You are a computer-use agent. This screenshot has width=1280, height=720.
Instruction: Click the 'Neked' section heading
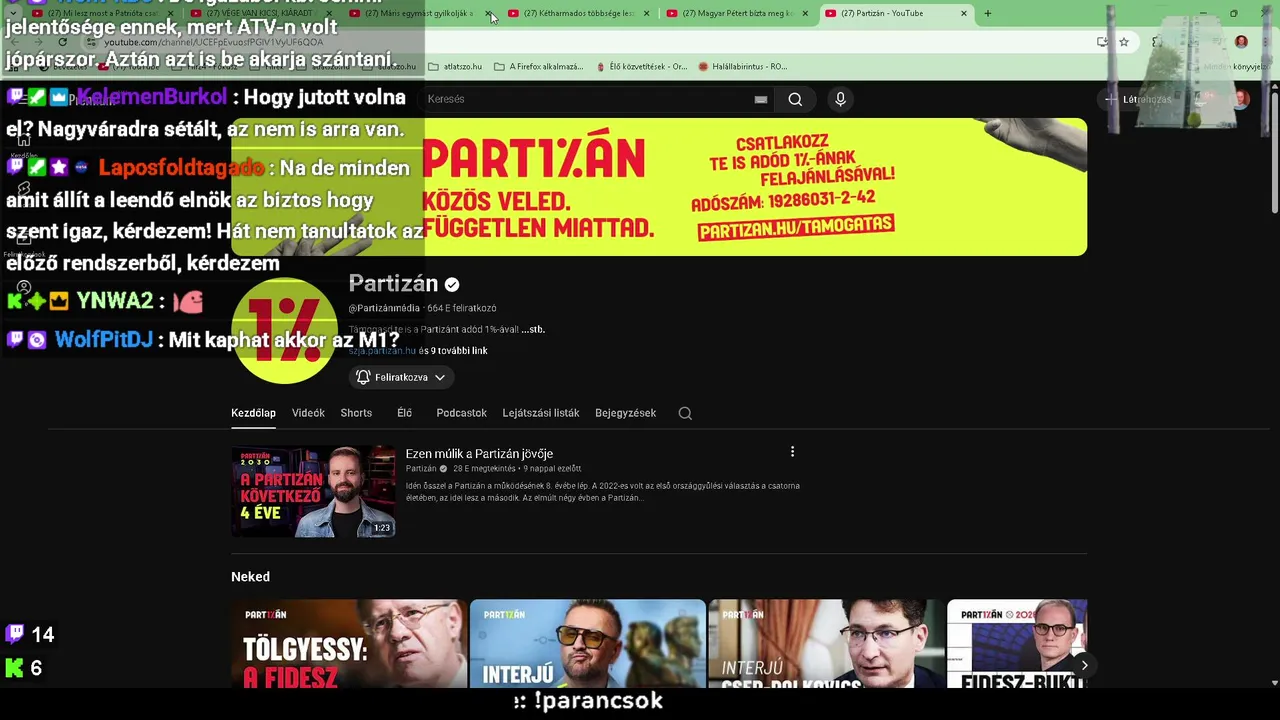tap(250, 577)
